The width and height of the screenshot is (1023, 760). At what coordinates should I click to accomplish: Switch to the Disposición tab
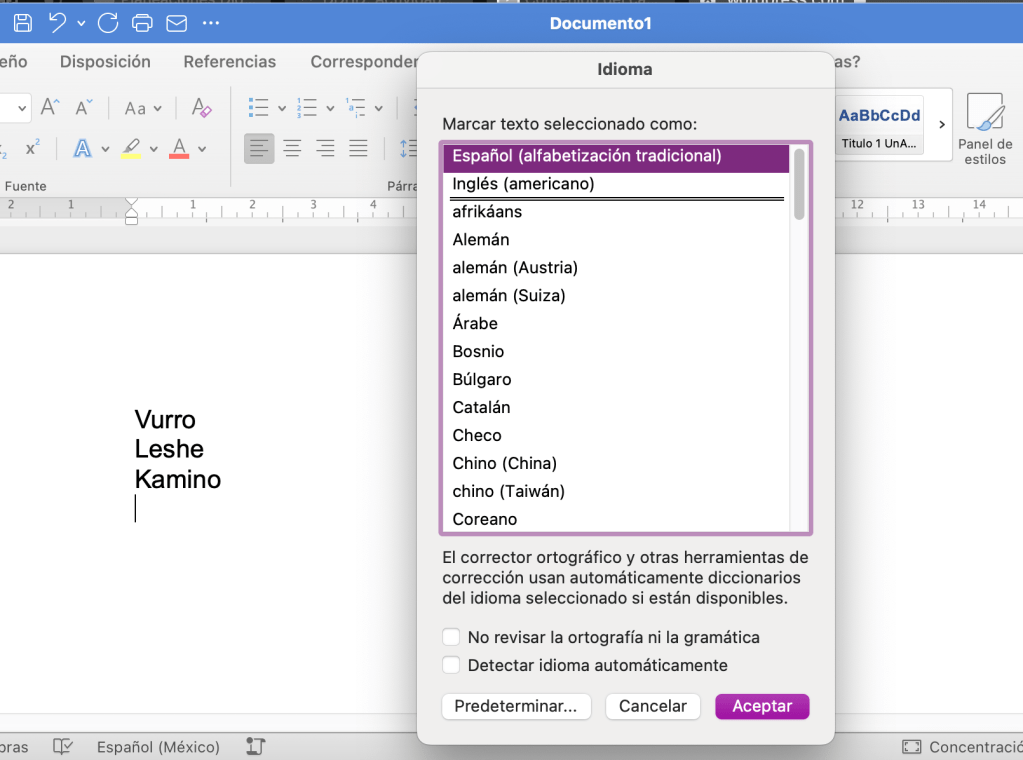[105, 61]
